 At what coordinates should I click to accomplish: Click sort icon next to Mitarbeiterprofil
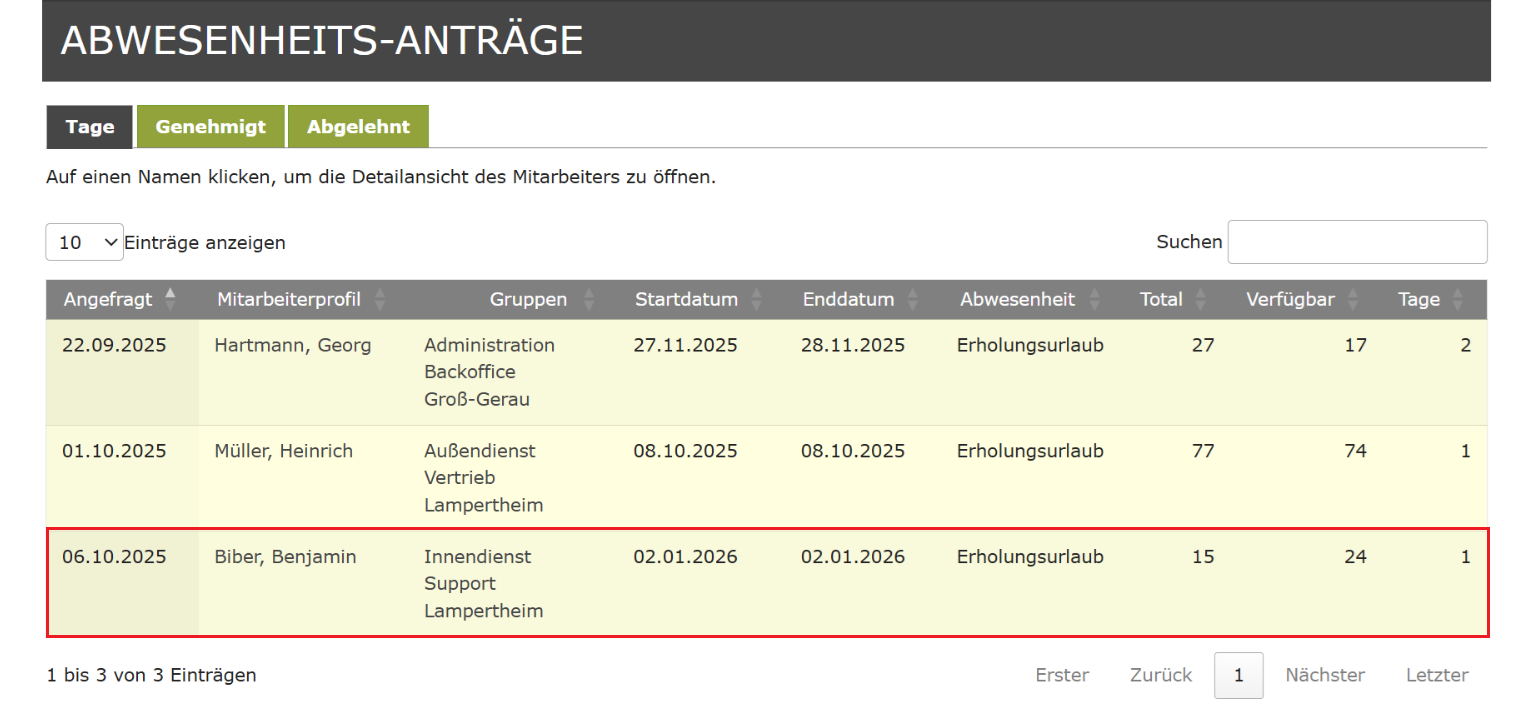379,299
